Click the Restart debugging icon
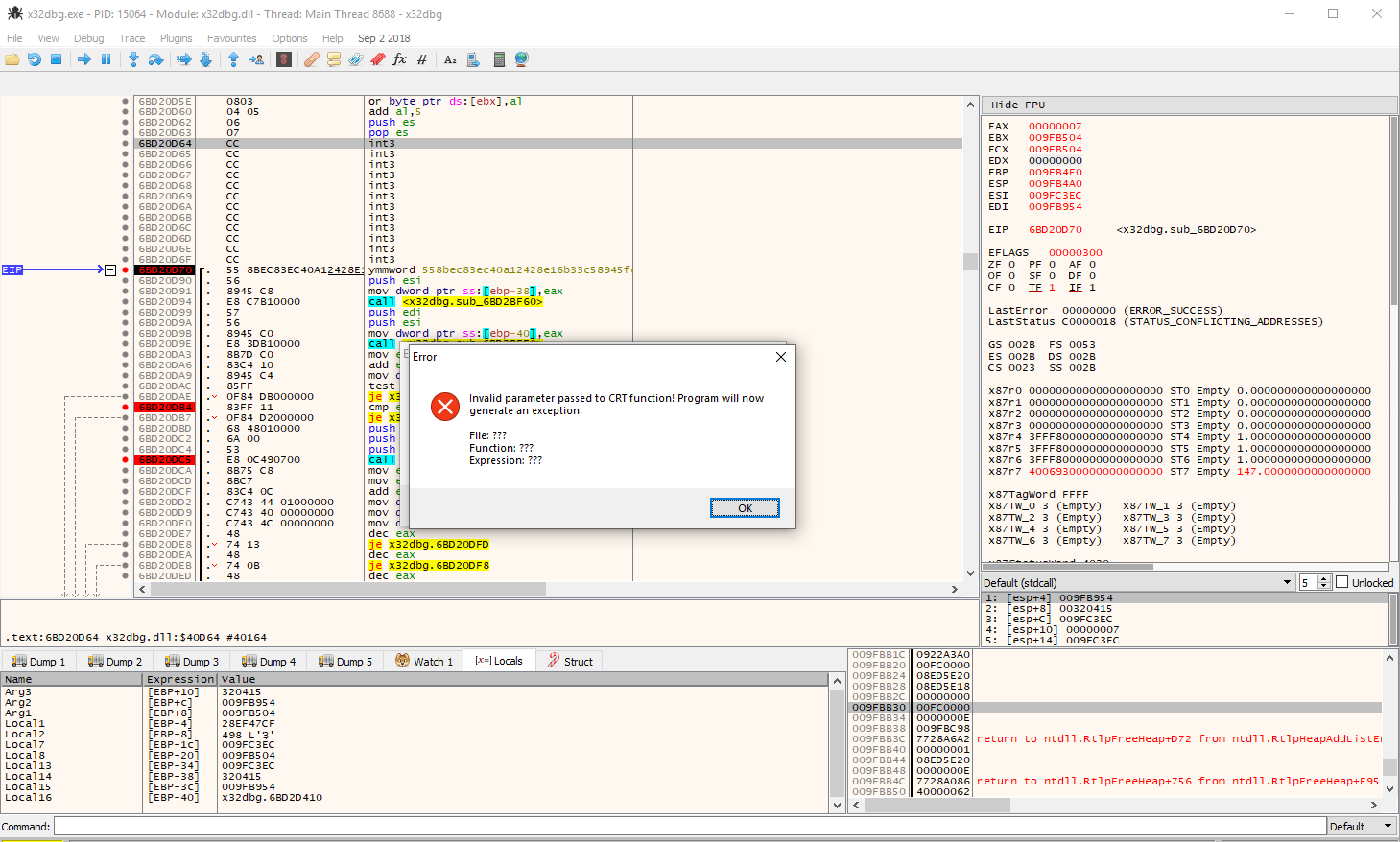This screenshot has height=842, width=1400. click(35, 59)
